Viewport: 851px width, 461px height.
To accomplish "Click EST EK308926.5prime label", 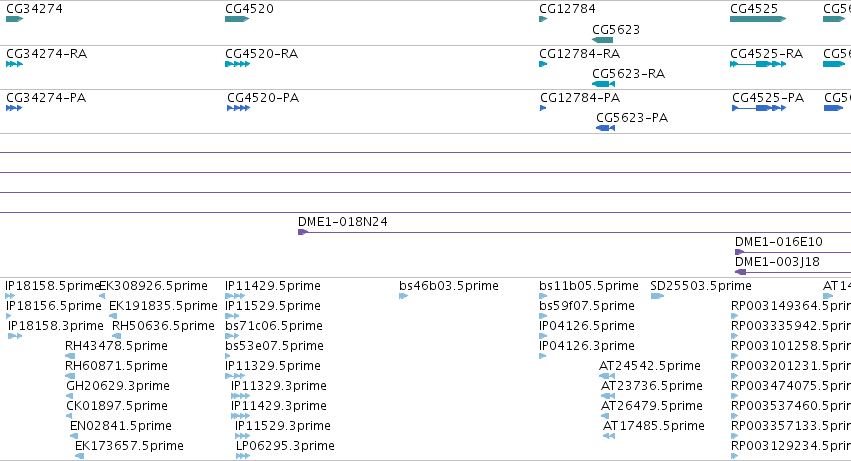I will point(154,286).
